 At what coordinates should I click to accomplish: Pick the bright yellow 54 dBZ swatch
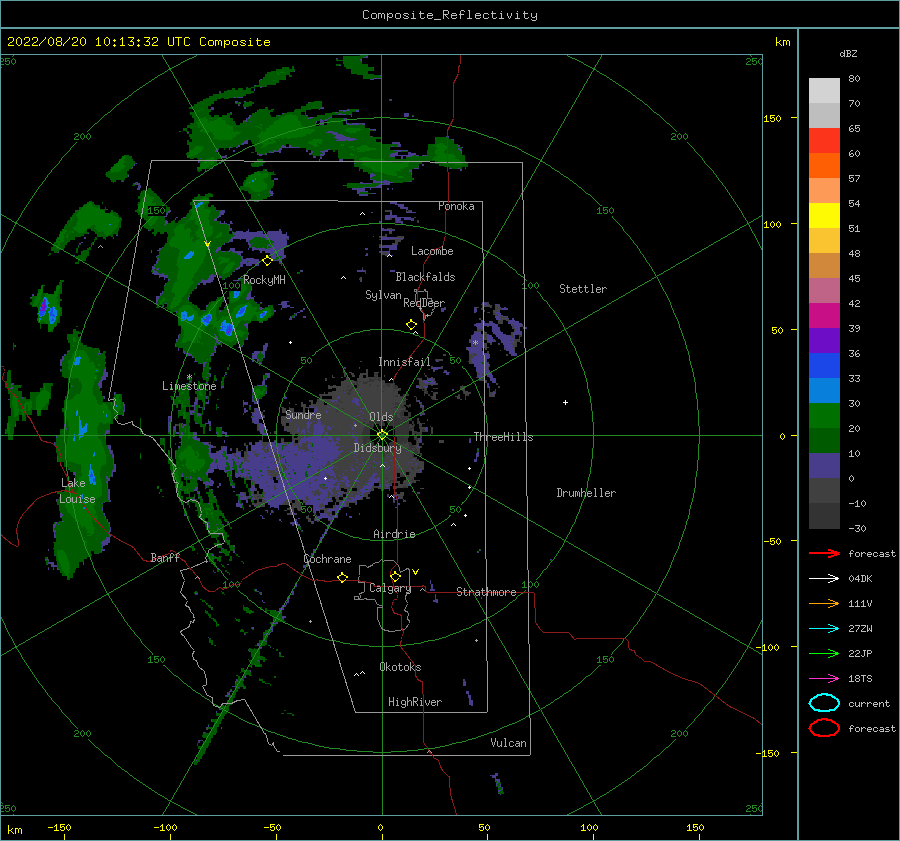click(824, 215)
